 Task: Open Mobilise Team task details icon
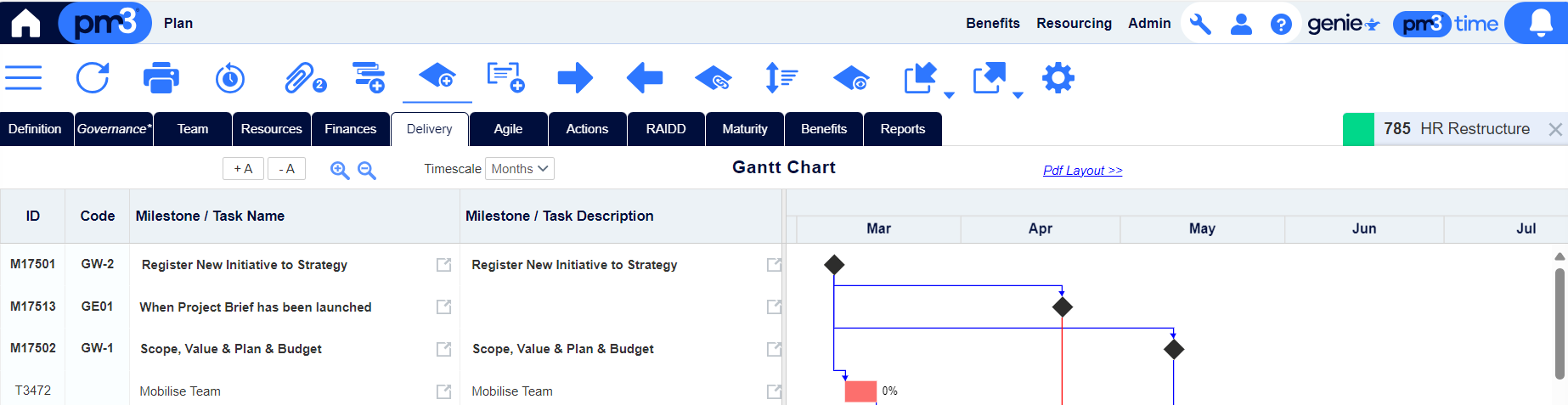[x=443, y=391]
